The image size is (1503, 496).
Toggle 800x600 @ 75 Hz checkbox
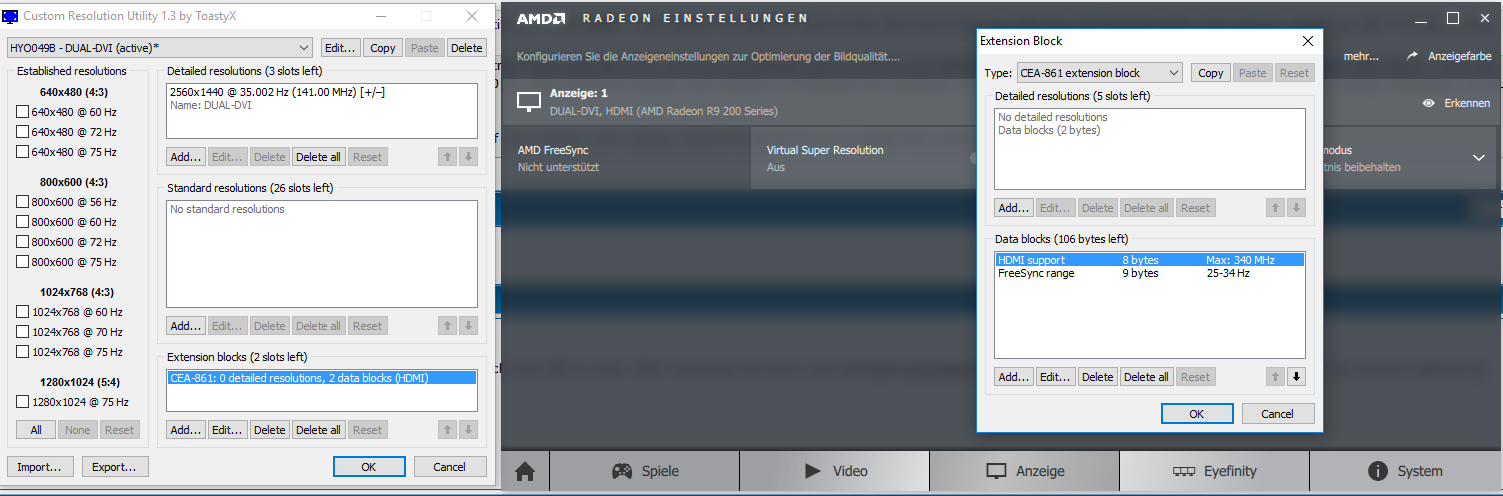[x=23, y=262]
